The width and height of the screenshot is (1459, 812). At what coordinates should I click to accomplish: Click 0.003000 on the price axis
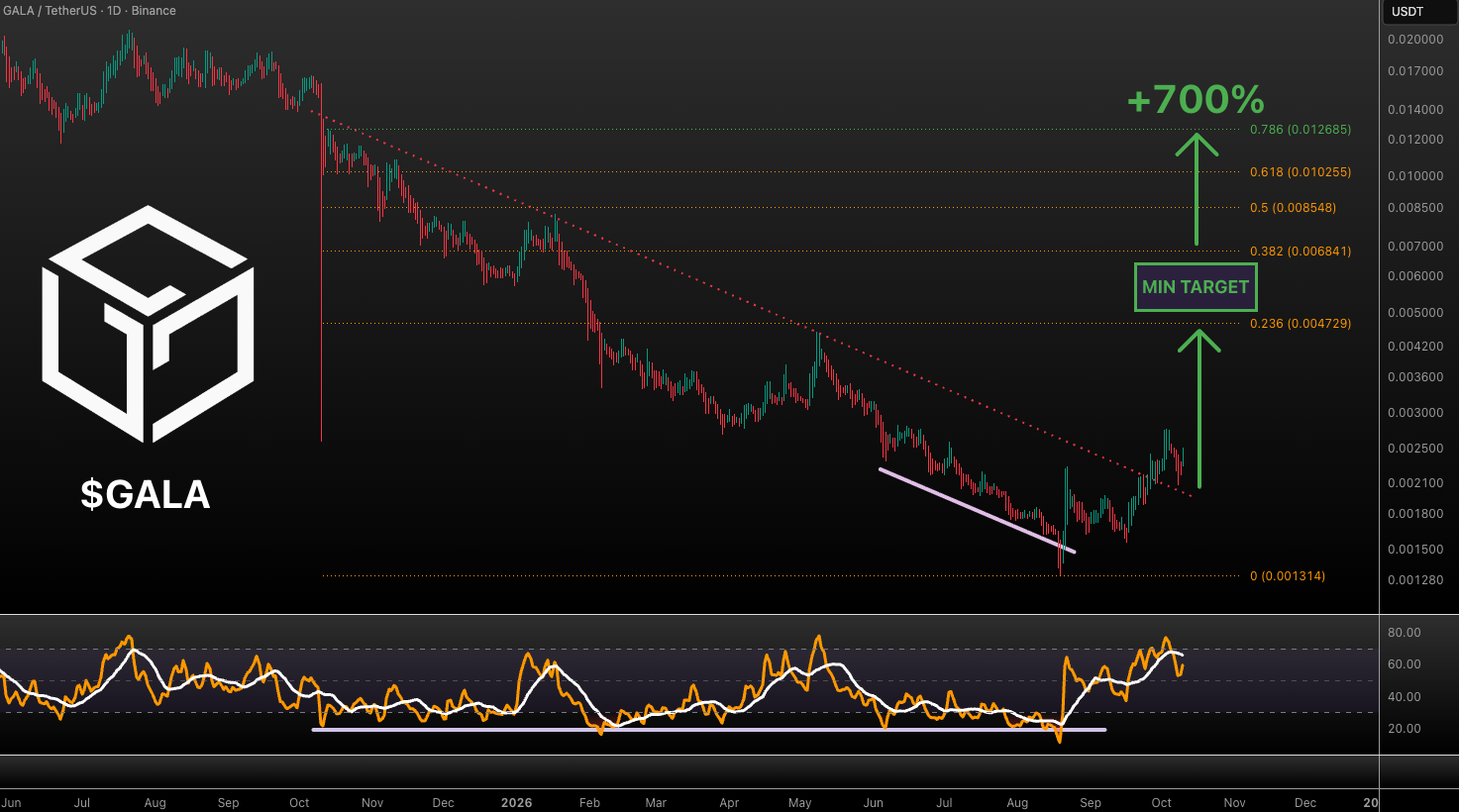pos(1415,413)
